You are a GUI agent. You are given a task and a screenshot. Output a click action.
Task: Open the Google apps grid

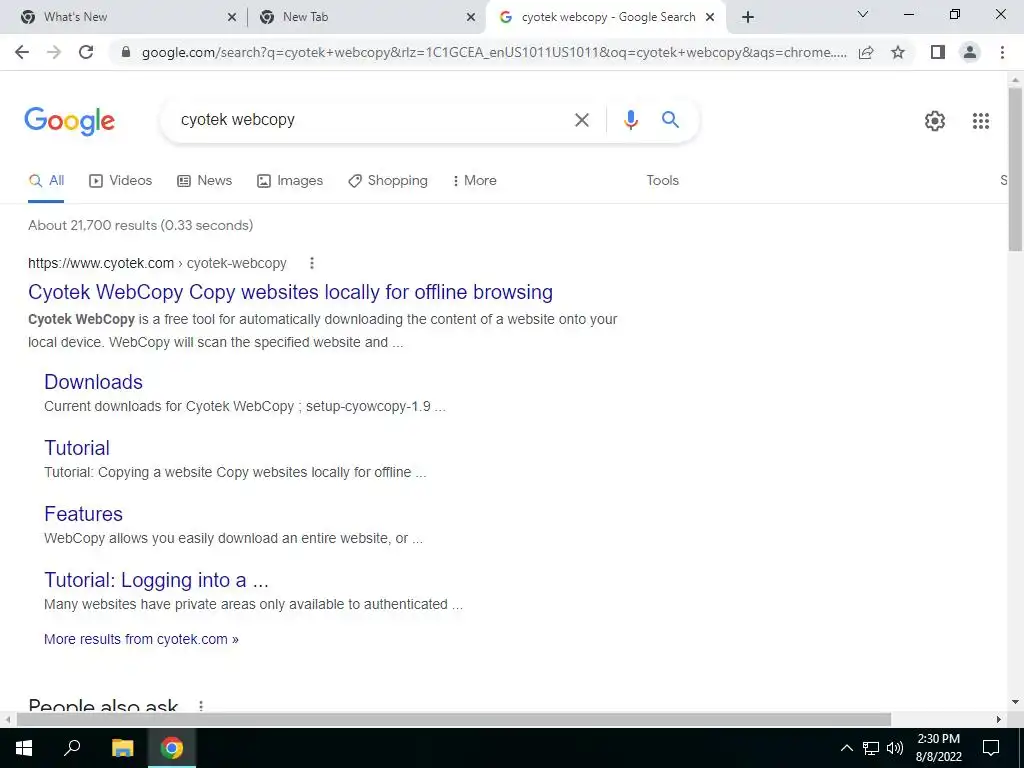(980, 121)
